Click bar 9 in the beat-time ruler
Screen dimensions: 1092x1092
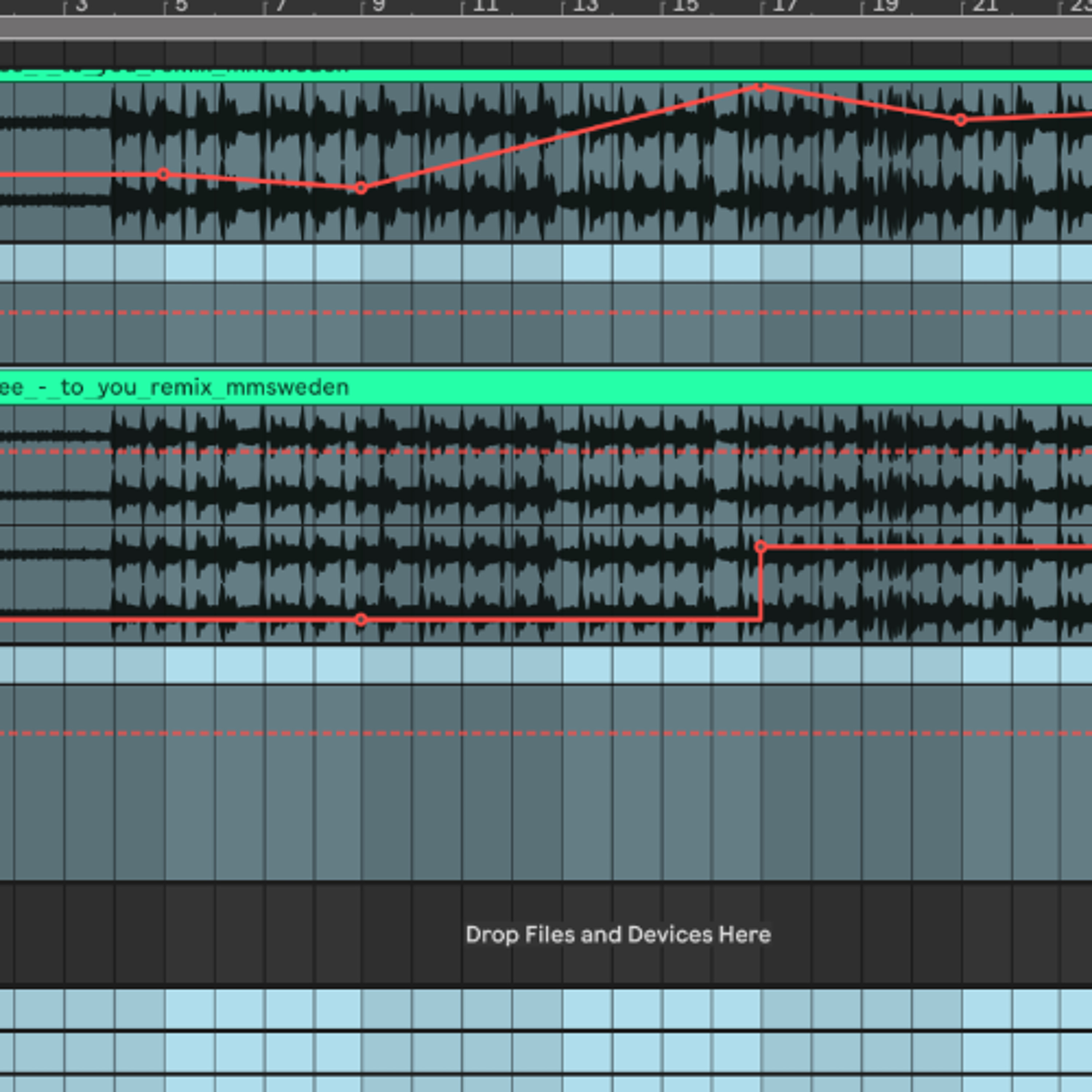pos(379,6)
